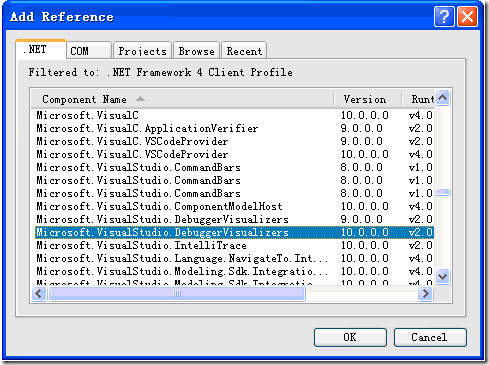489x365 pixels.
Task: Click the horizontal scrollbar right arrow
Action: point(425,294)
